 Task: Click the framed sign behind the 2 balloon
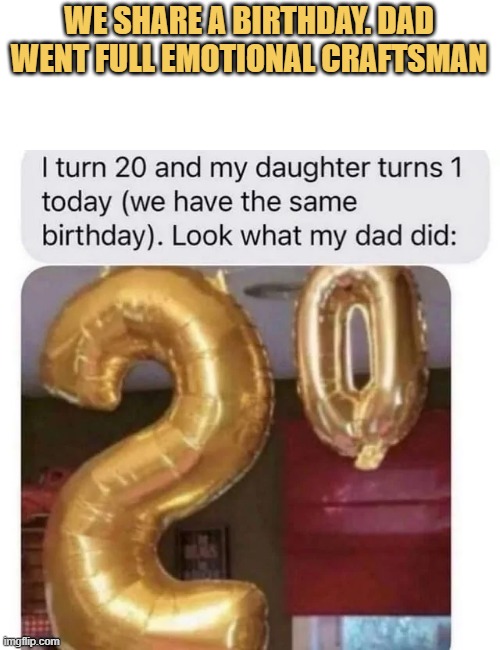pos(203,553)
